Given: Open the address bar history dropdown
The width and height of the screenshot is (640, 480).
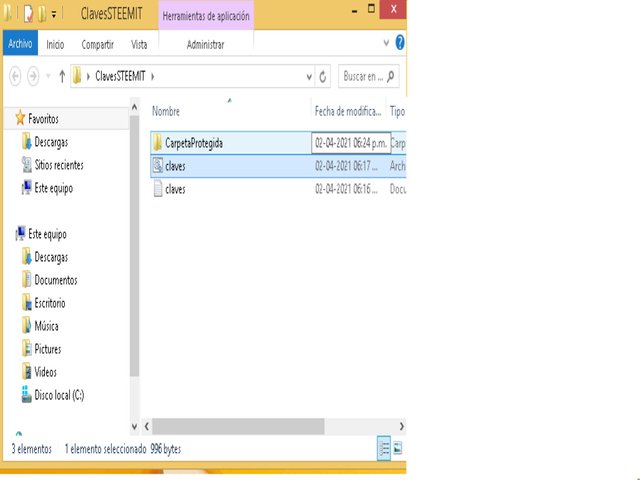Looking at the screenshot, I should click(309, 77).
